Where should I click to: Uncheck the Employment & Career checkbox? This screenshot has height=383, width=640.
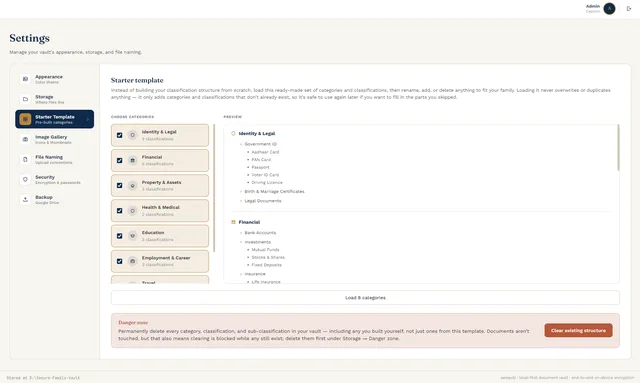tap(120, 261)
